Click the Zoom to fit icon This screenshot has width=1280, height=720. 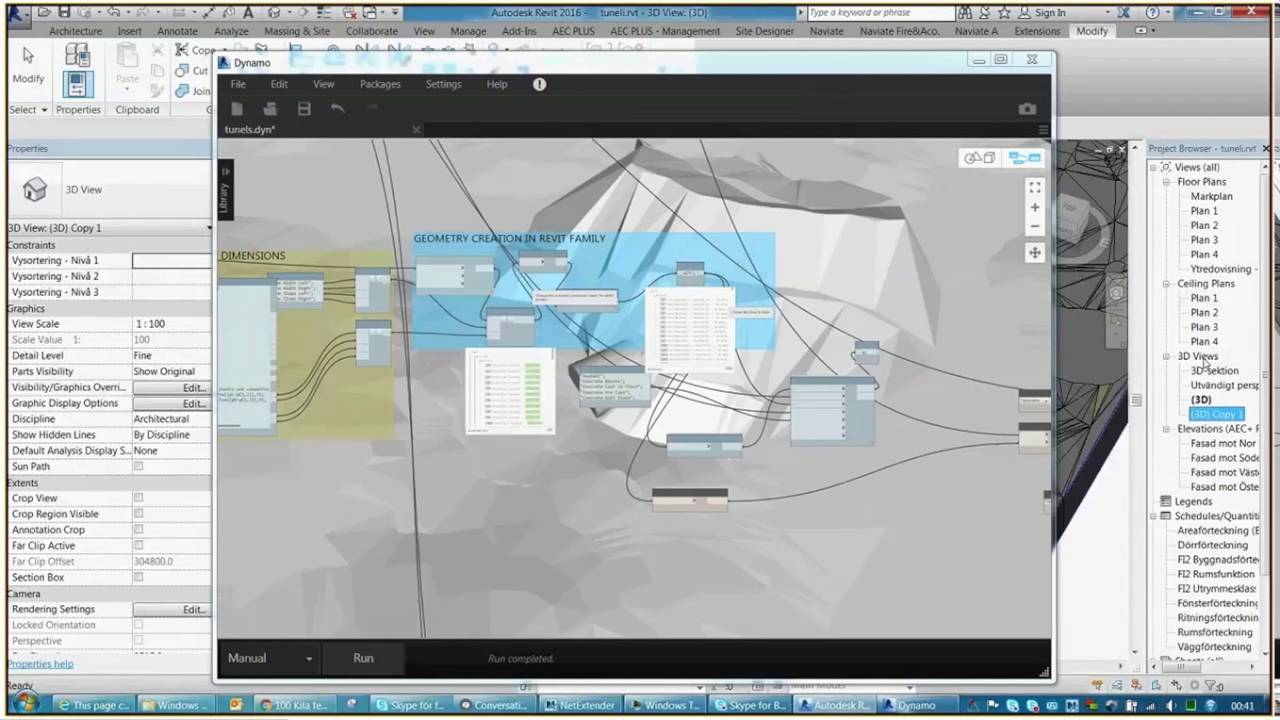[1035, 187]
